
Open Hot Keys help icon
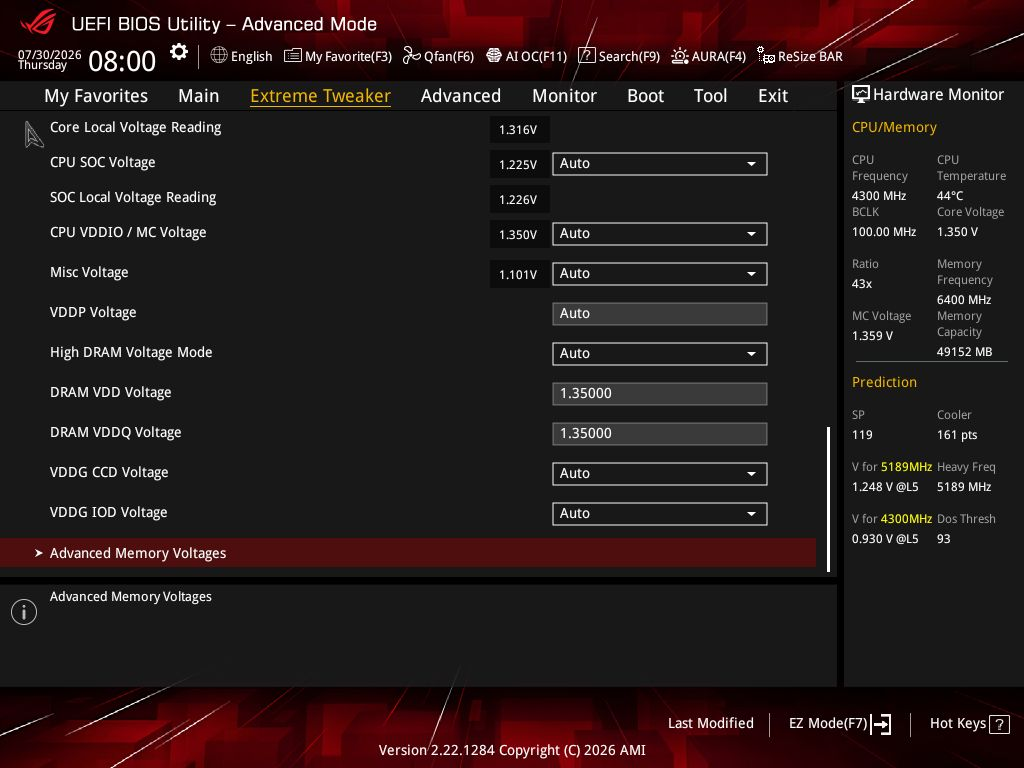999,724
